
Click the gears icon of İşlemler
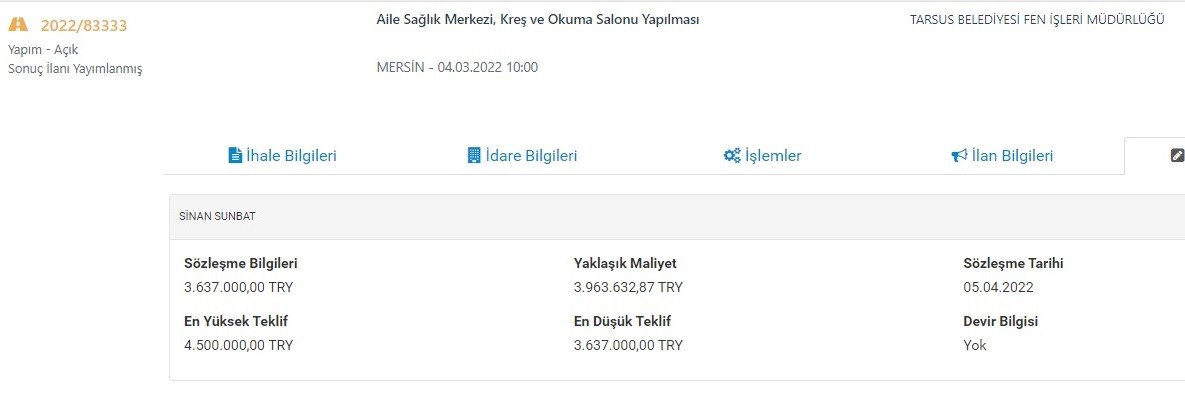pos(732,156)
